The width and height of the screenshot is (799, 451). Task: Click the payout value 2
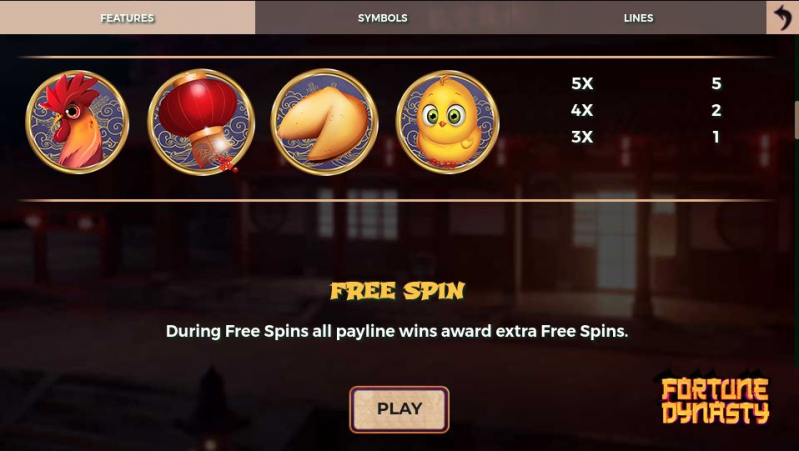tap(716, 110)
